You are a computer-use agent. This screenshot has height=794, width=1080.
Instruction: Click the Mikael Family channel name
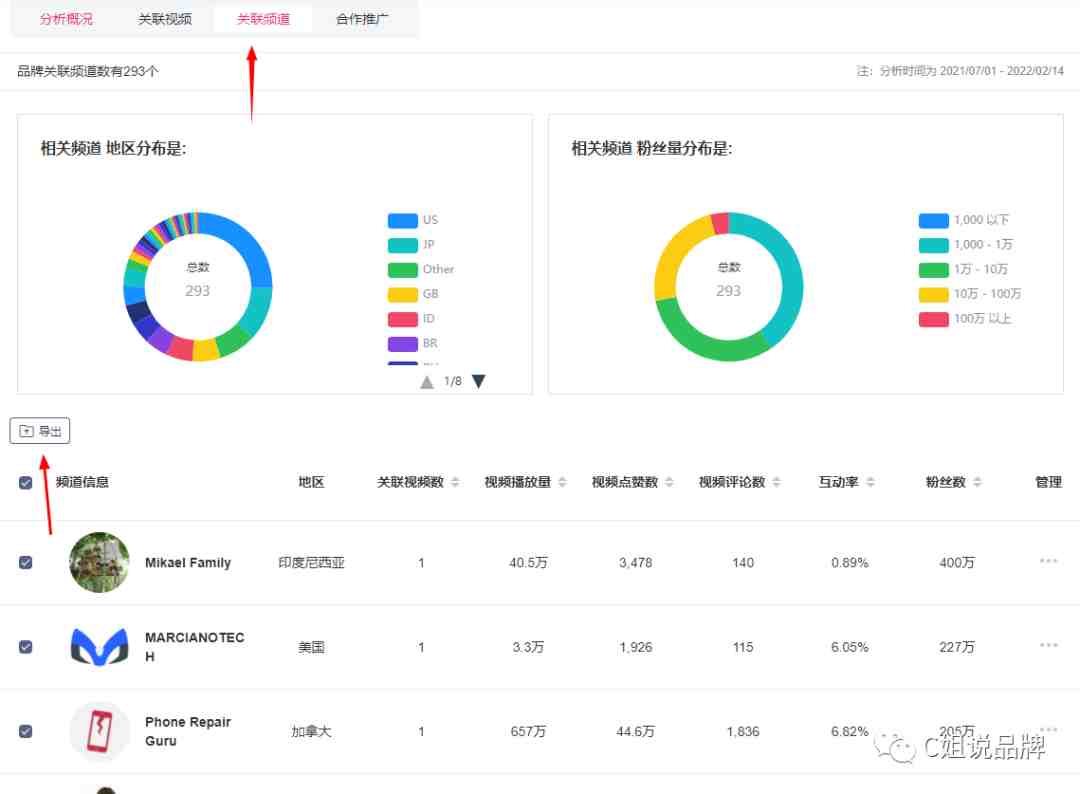(x=188, y=563)
